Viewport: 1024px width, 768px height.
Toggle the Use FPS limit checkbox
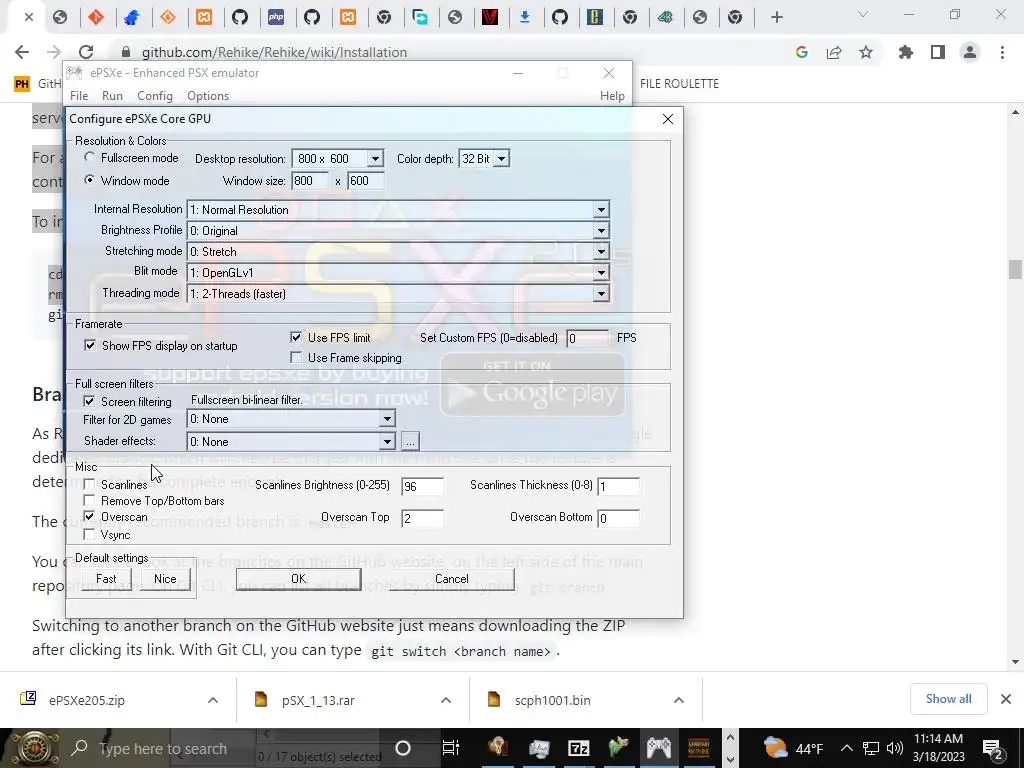[296, 337]
